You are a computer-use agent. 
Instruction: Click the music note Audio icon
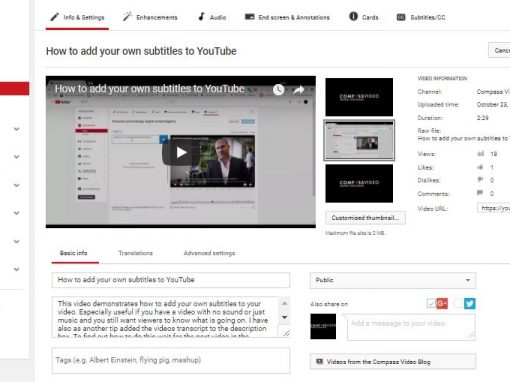[201, 17]
